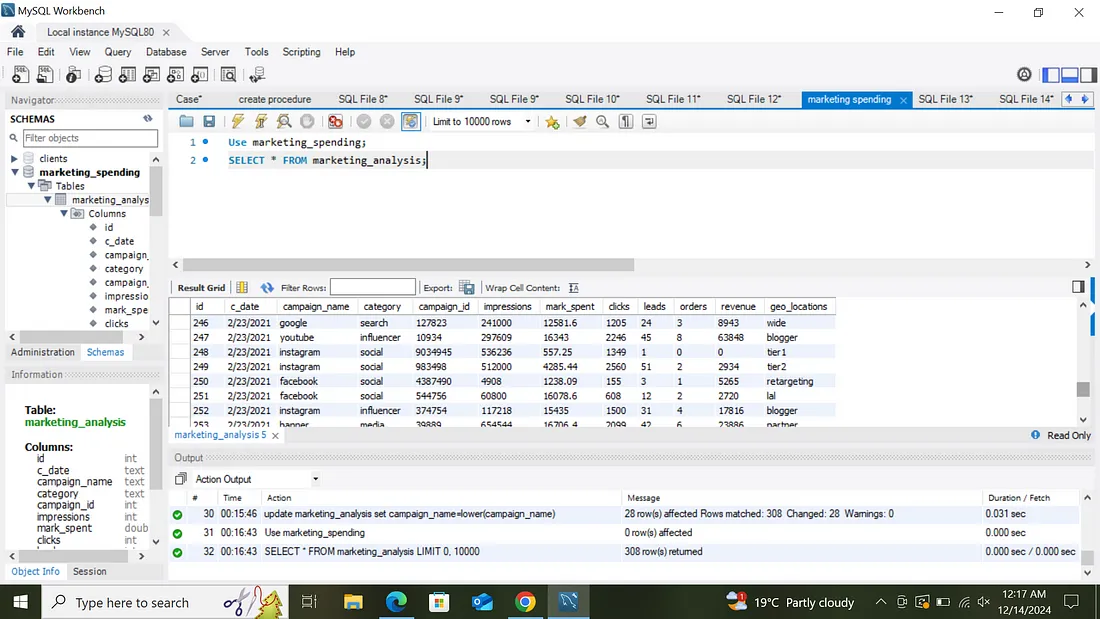
Task: Click the search table data icon
Action: coord(228,74)
